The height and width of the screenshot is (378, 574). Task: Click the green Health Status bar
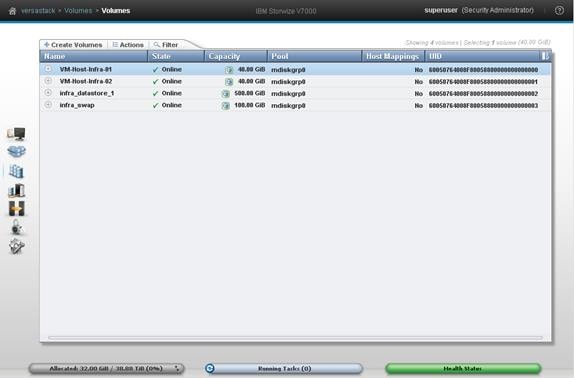pos(463,368)
